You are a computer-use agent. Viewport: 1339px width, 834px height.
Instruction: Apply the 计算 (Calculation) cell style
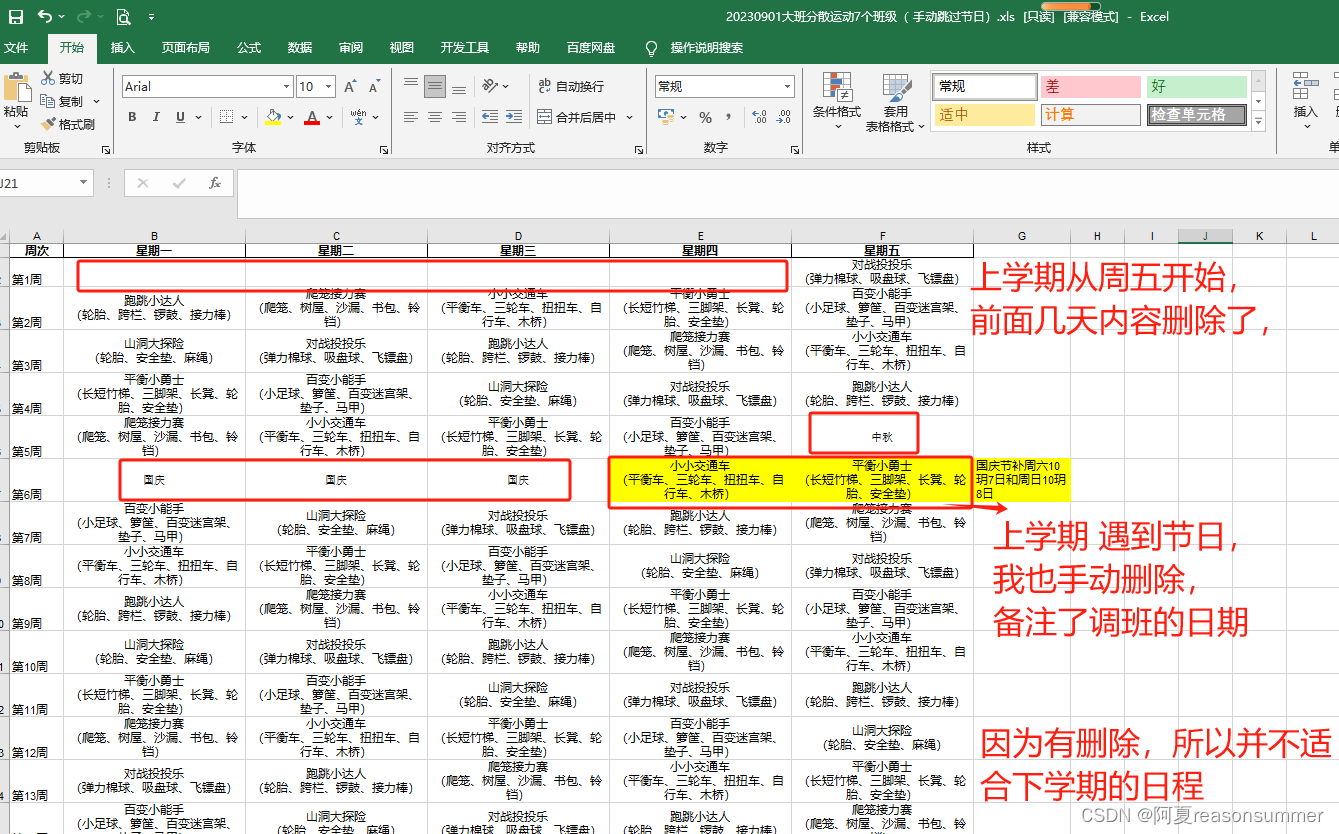click(1091, 115)
